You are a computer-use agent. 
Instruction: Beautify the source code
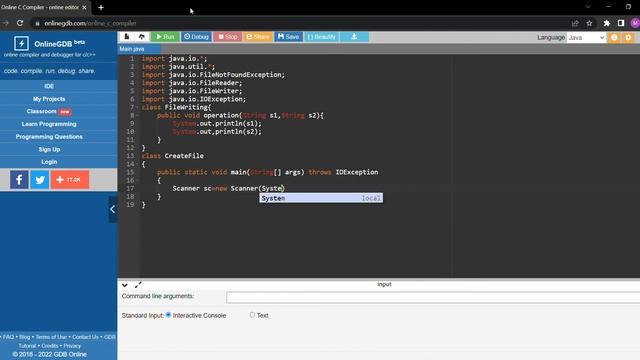[321, 37]
